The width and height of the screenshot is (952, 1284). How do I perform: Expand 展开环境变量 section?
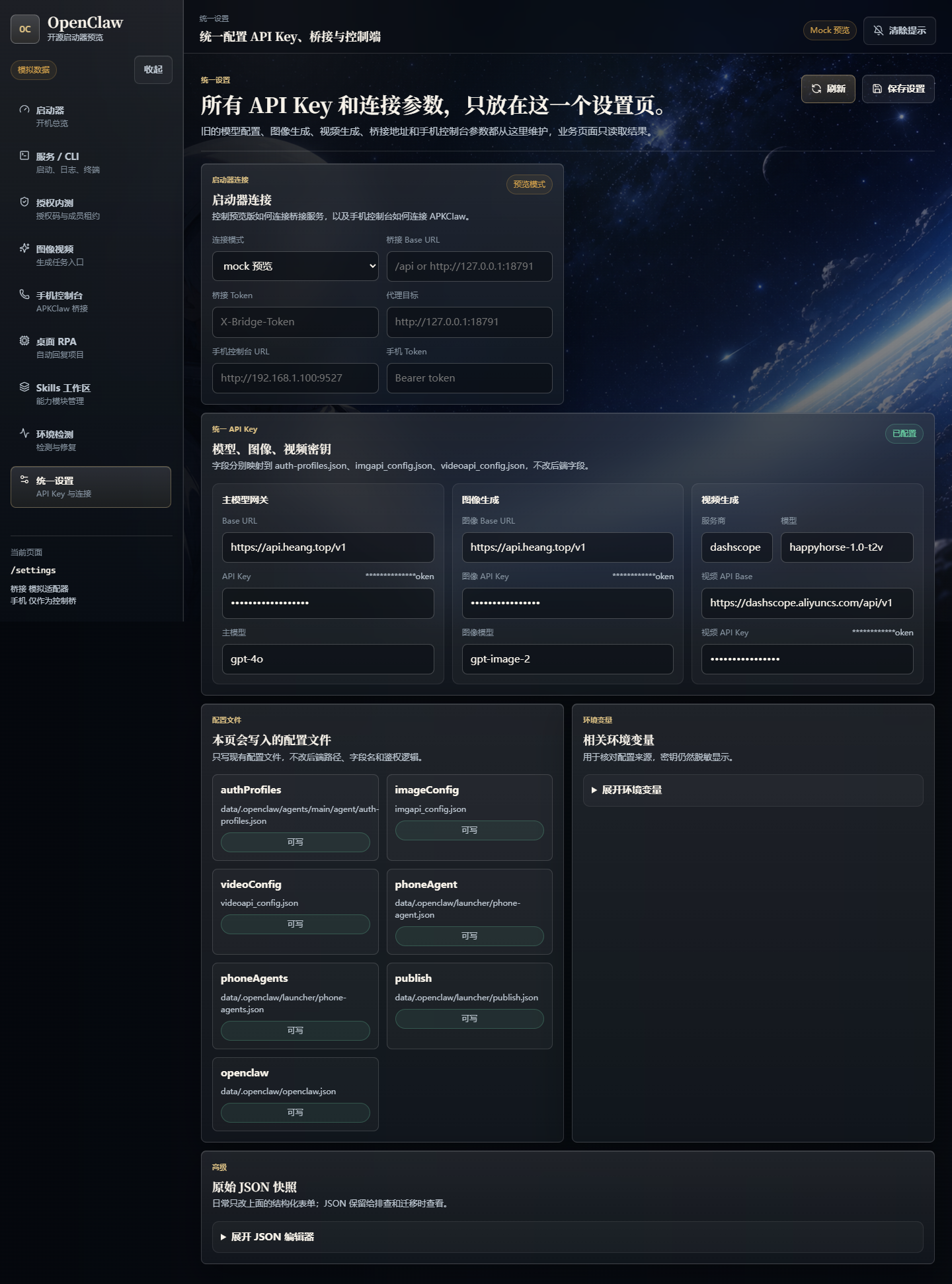(x=753, y=790)
